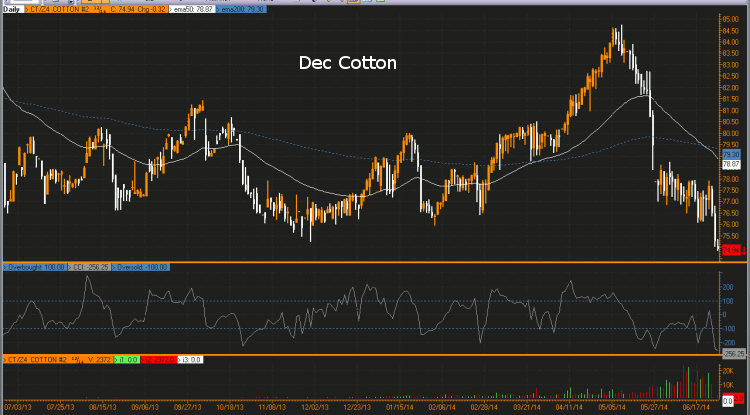
Task: Click the orange divider above the volume pane
Action: (360, 354)
